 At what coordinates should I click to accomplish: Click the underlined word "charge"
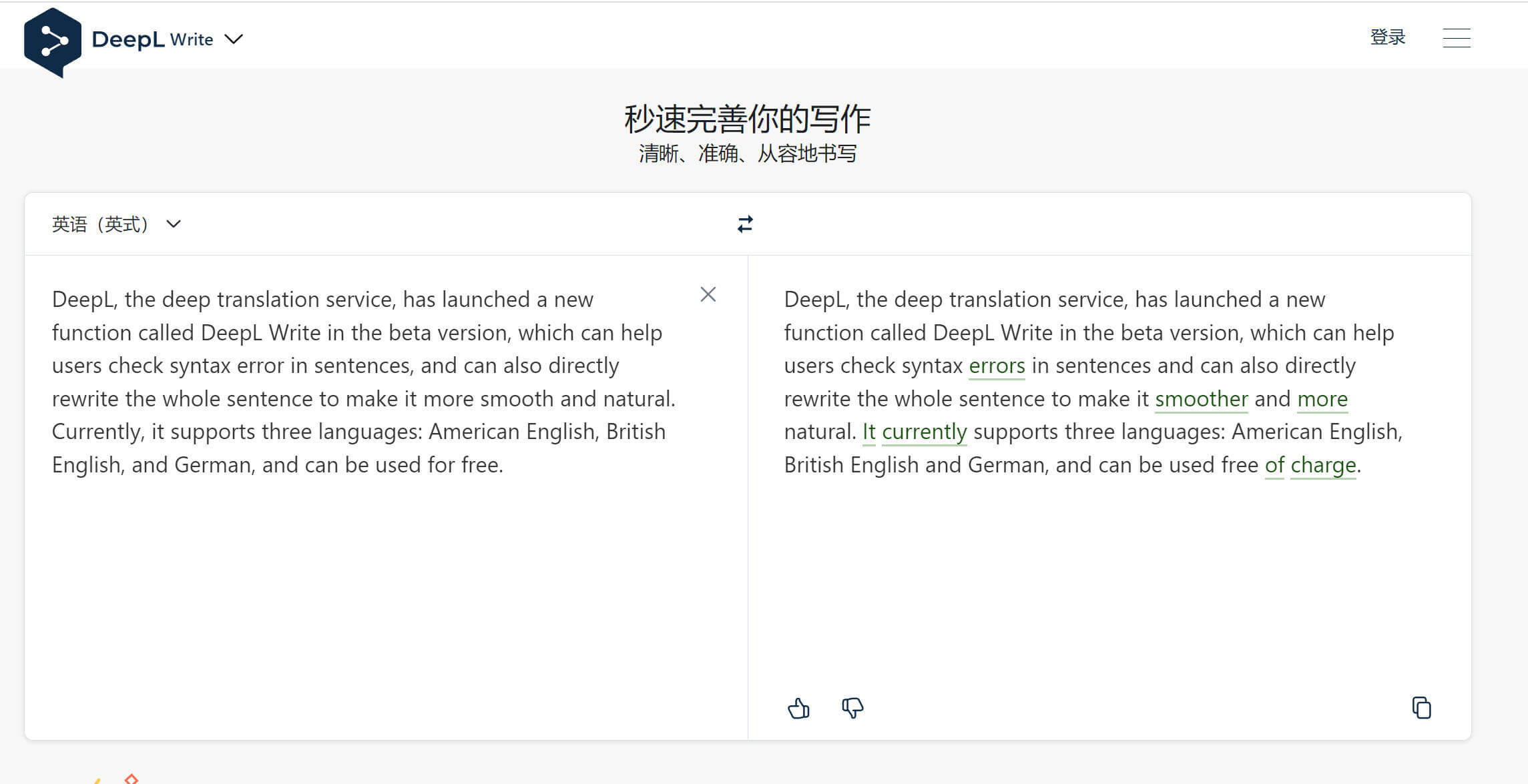tap(1323, 465)
